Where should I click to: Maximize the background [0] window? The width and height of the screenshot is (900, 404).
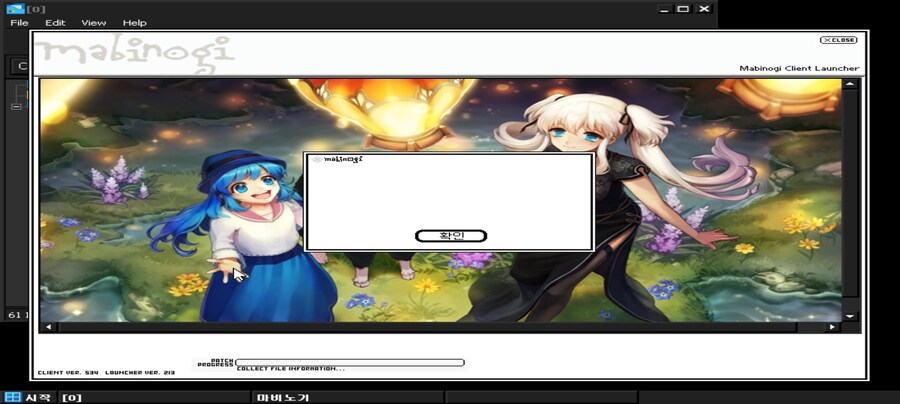pos(683,9)
